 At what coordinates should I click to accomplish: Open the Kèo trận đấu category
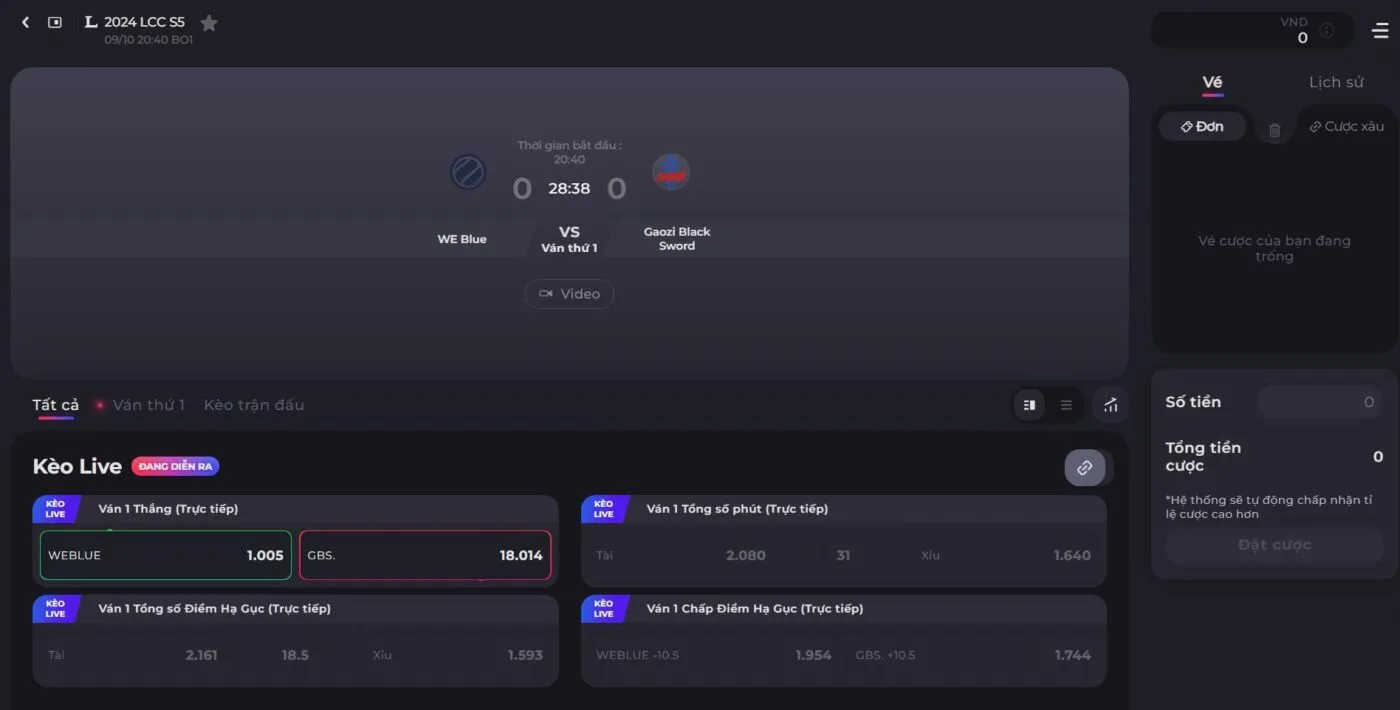(253, 405)
